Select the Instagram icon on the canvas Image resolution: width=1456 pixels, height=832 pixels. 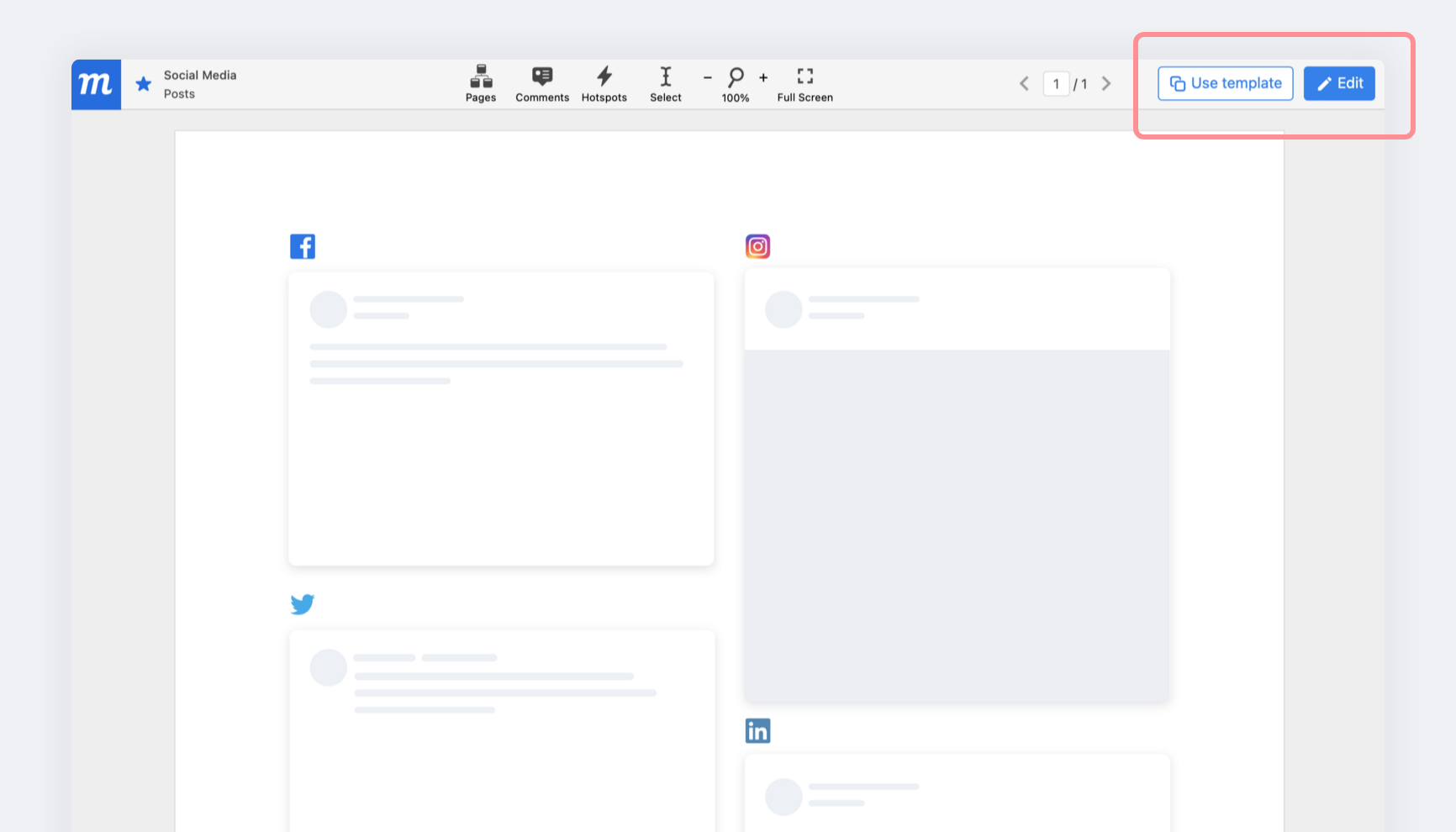coord(757,245)
